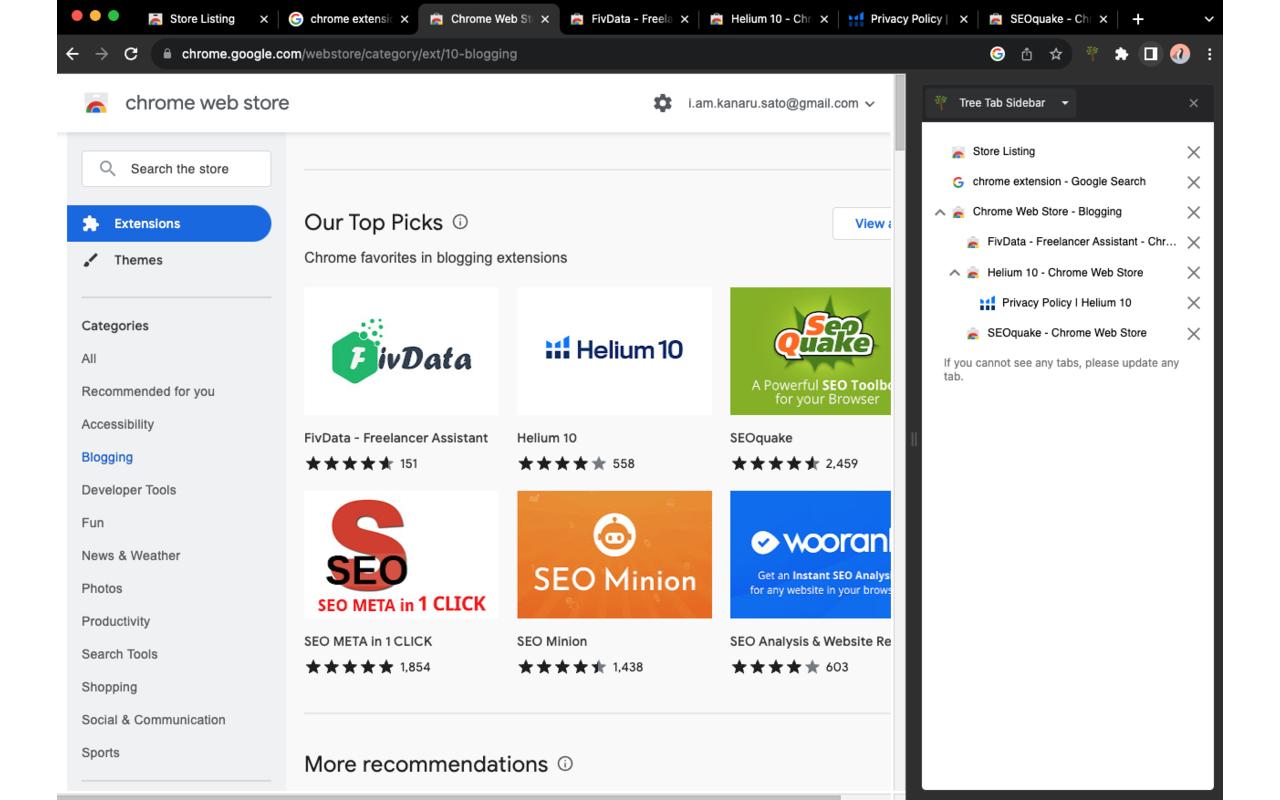Open Chrome three-dot menu

(x=1209, y=54)
